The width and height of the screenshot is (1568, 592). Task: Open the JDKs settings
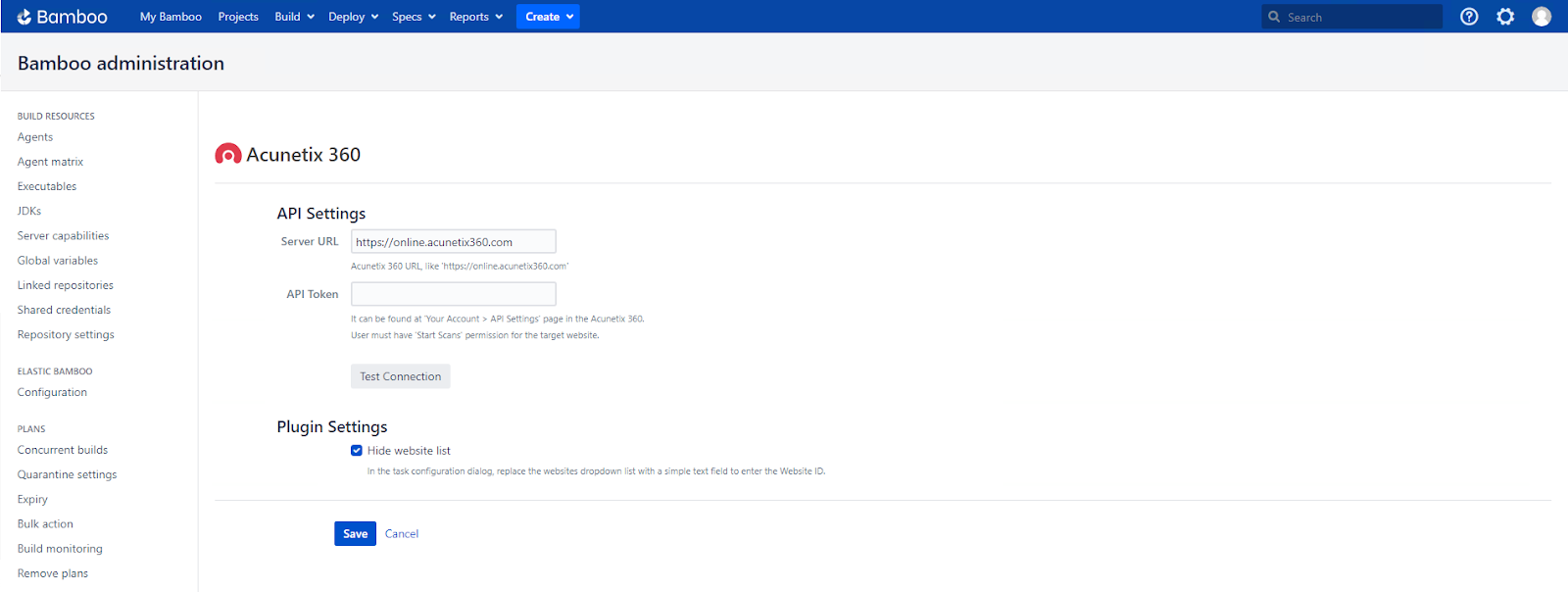29,211
